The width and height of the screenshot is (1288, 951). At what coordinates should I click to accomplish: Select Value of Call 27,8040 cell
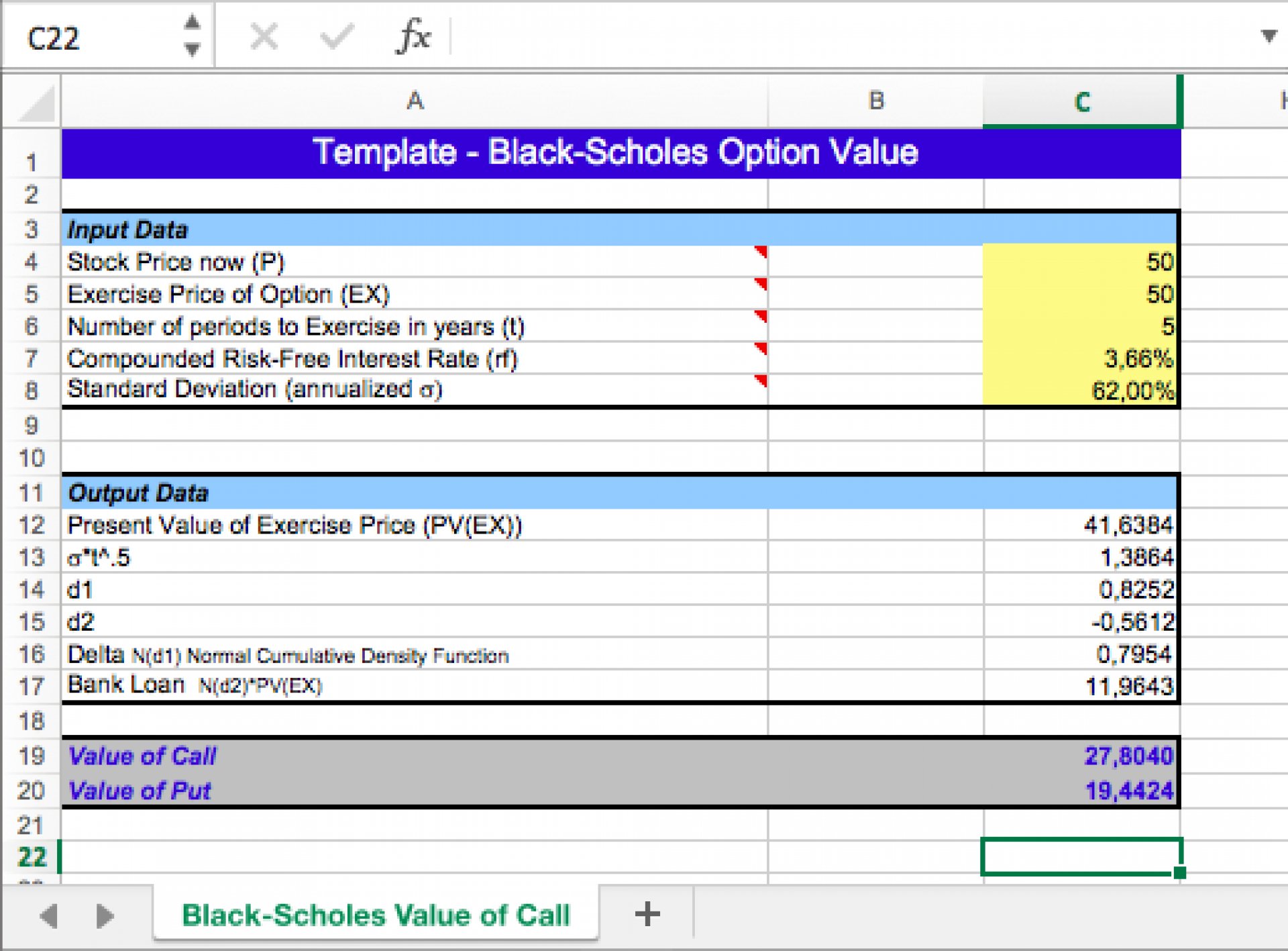click(x=1080, y=756)
